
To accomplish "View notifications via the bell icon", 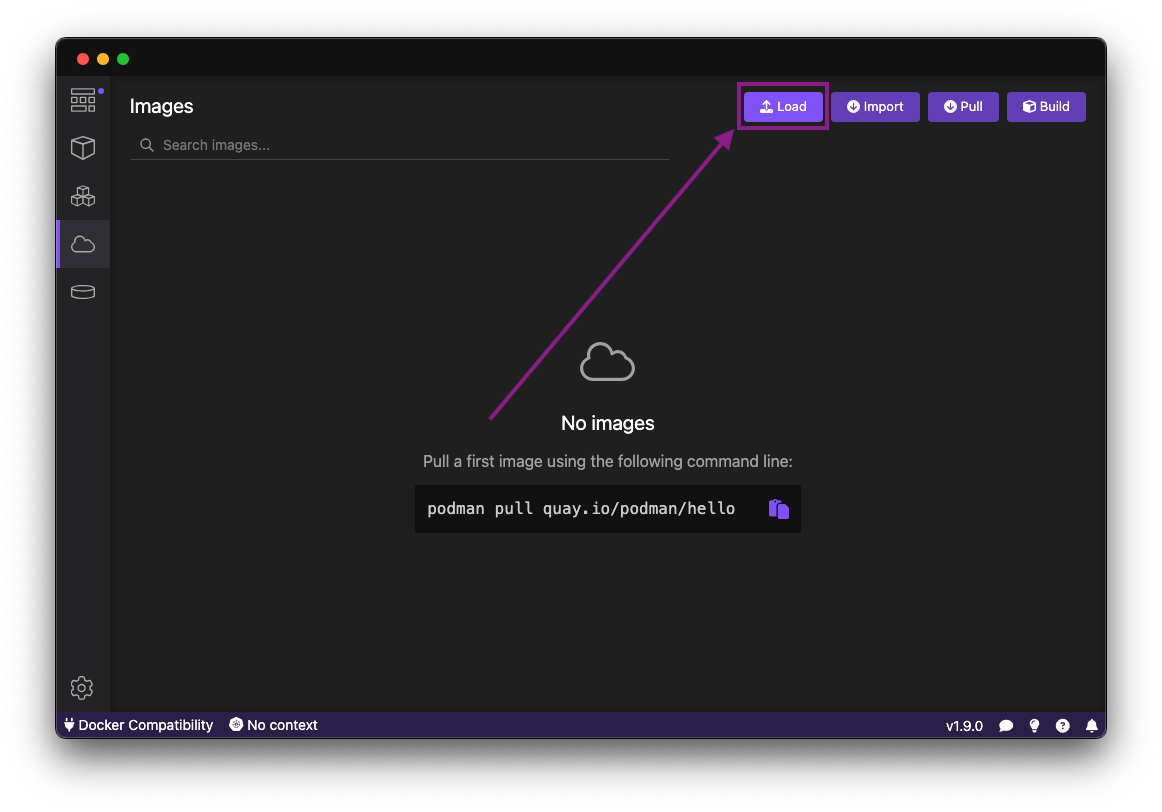I will 1090,725.
